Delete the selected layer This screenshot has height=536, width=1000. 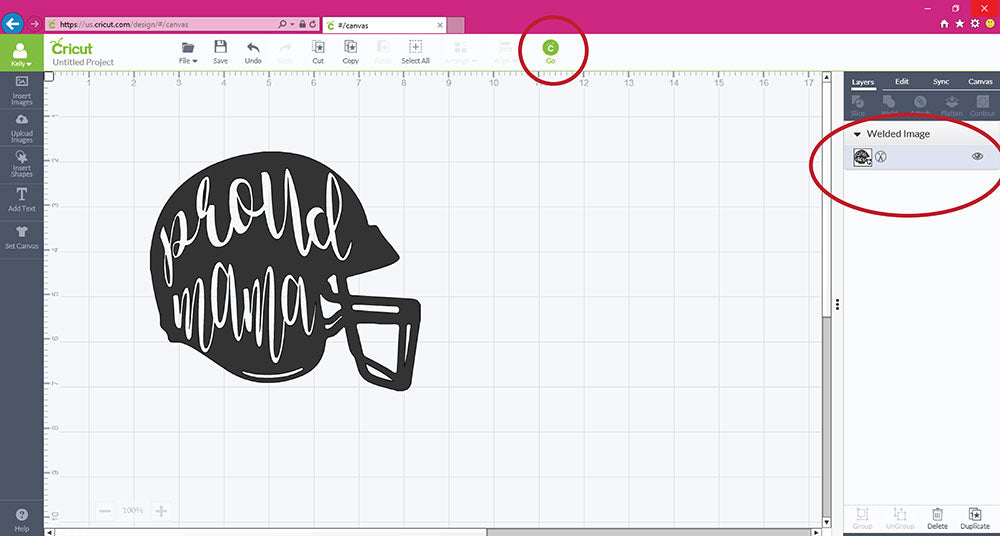click(x=937, y=518)
